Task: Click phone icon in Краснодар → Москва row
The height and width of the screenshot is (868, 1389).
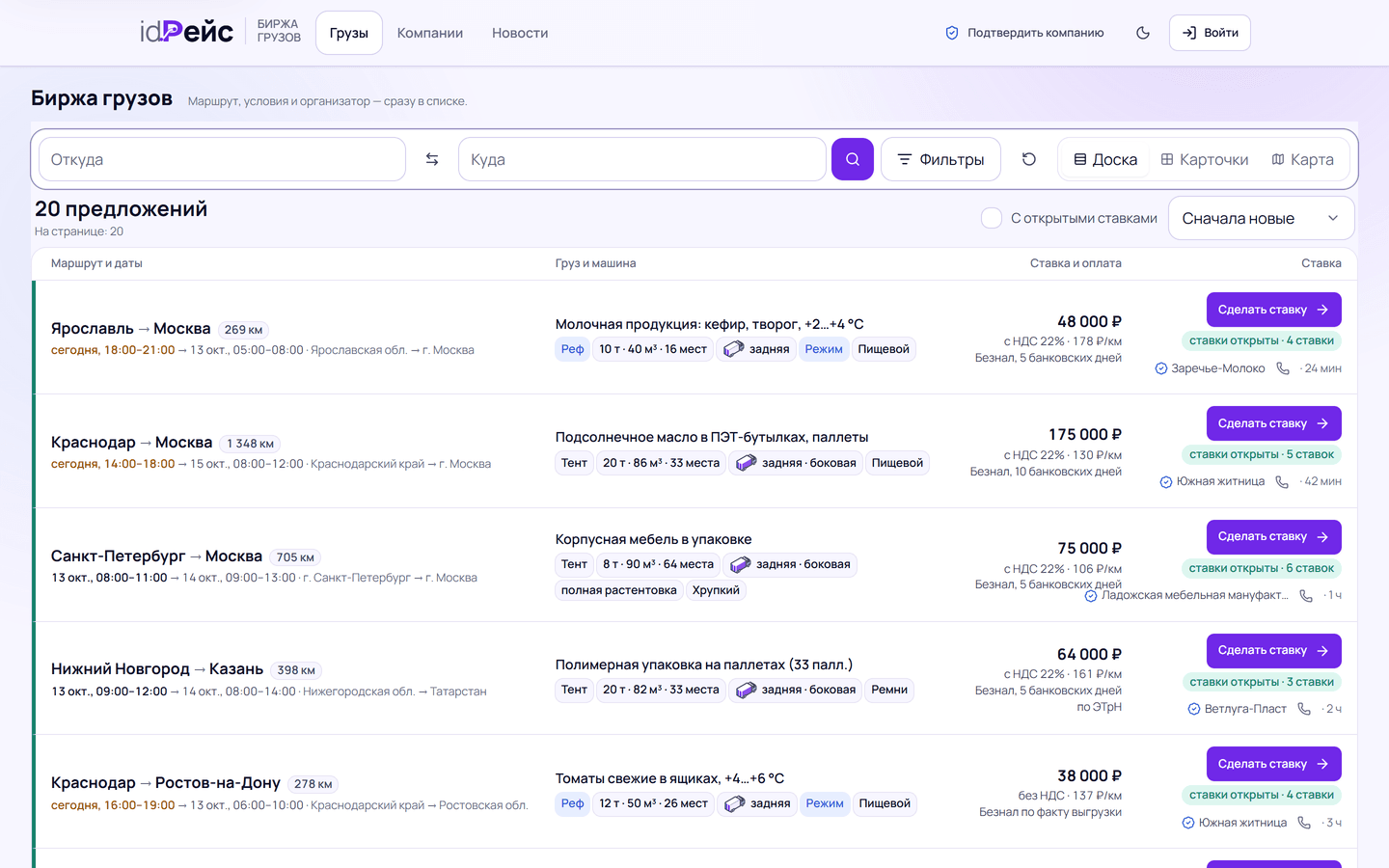Action: tap(1282, 481)
